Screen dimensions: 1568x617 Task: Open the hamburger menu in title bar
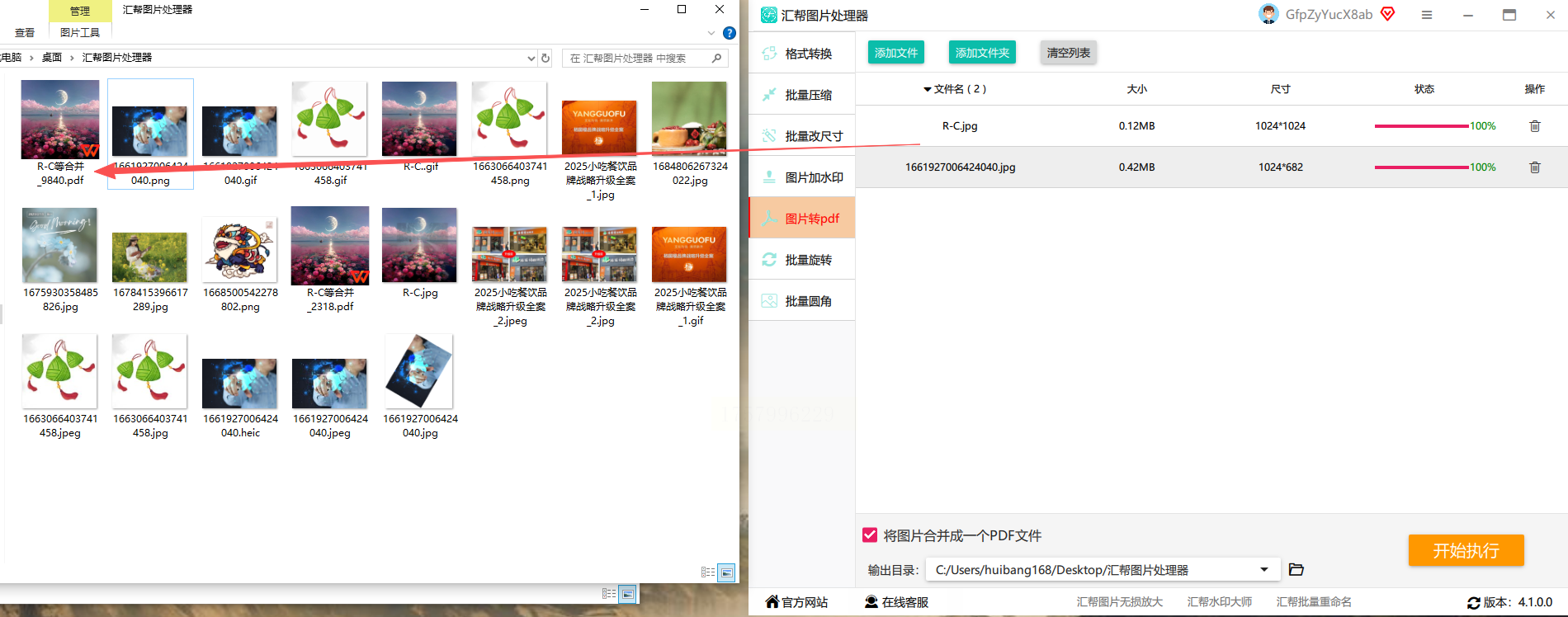pyautogui.click(x=1427, y=15)
